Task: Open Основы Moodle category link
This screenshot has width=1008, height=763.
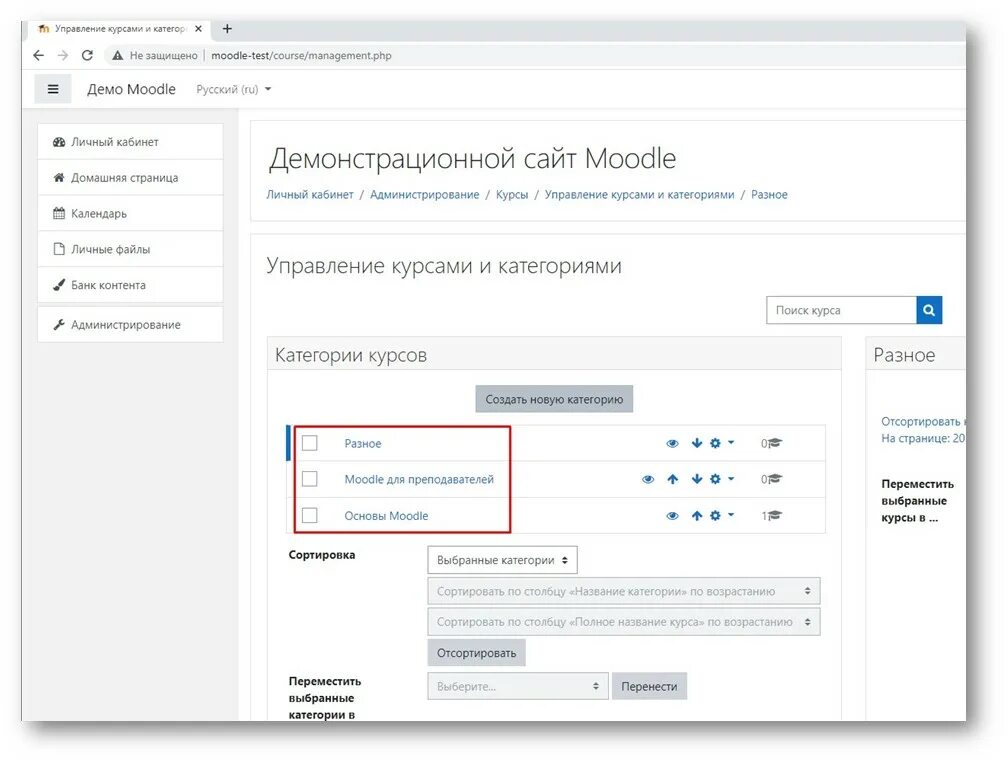Action: tap(386, 516)
